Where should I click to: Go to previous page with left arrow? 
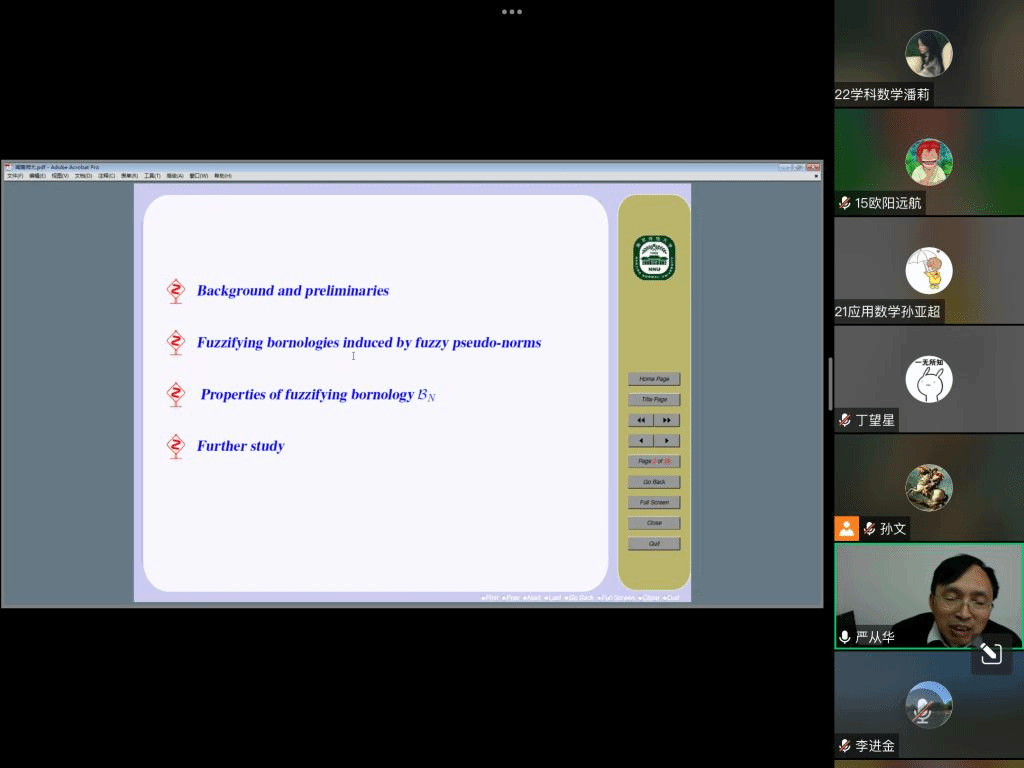point(641,441)
